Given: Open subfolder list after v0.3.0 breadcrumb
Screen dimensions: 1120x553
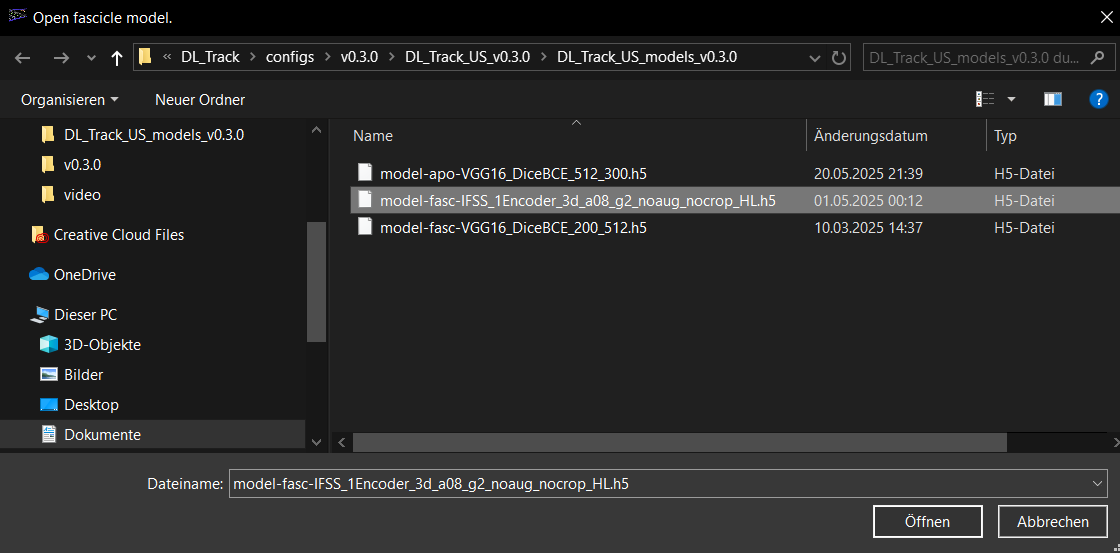Looking at the screenshot, I should point(391,58).
